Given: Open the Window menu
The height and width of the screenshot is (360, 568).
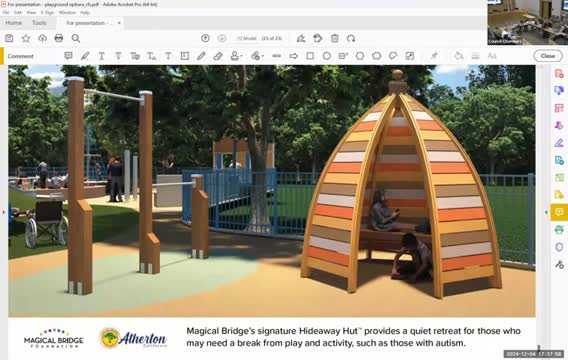Looking at the screenshot, I should point(67,12).
